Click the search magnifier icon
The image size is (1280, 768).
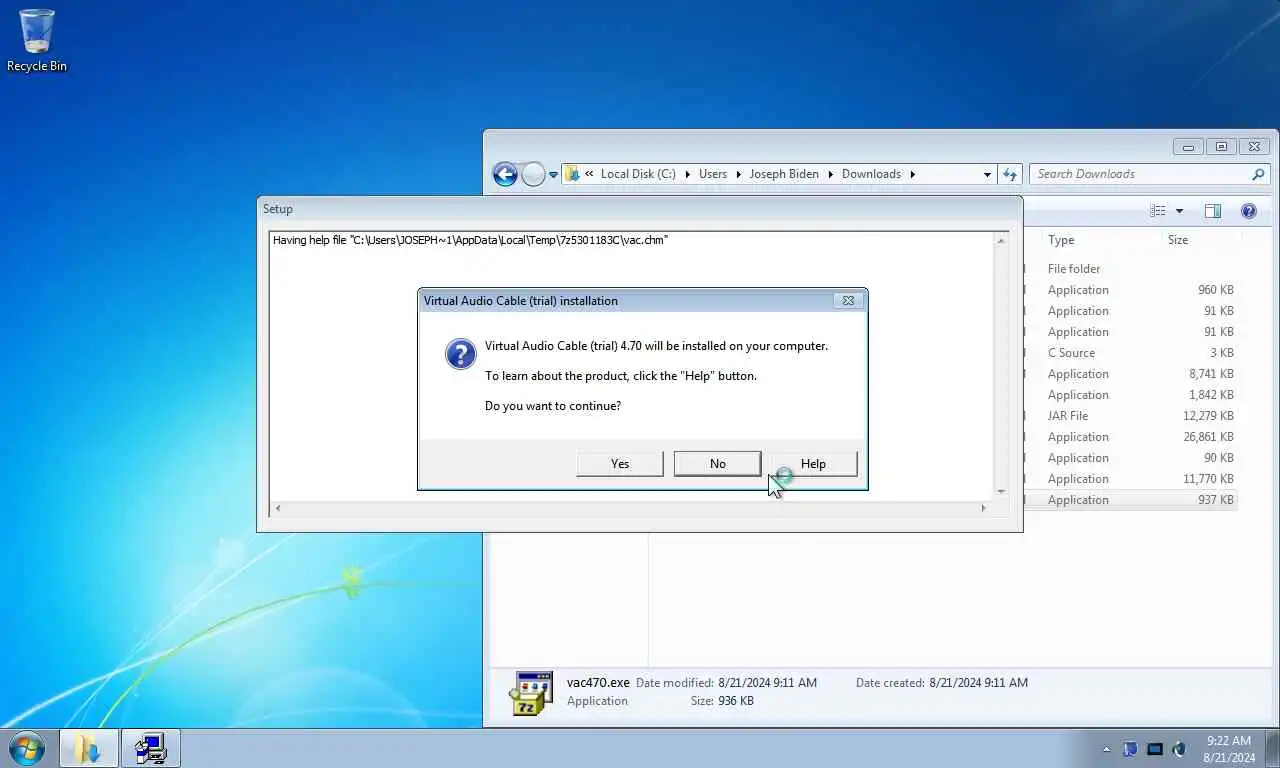point(1258,174)
